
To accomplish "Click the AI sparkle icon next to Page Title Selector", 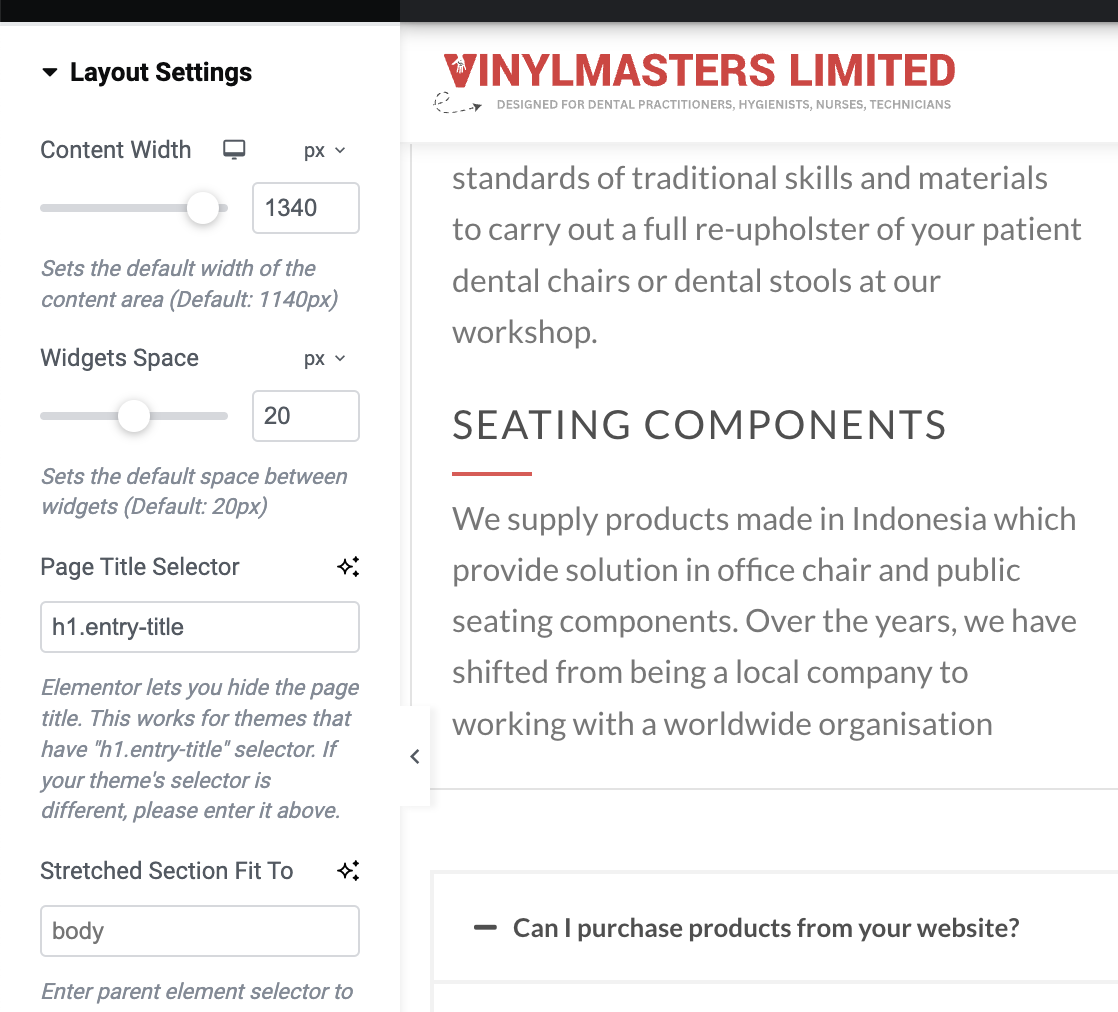I will point(348,567).
